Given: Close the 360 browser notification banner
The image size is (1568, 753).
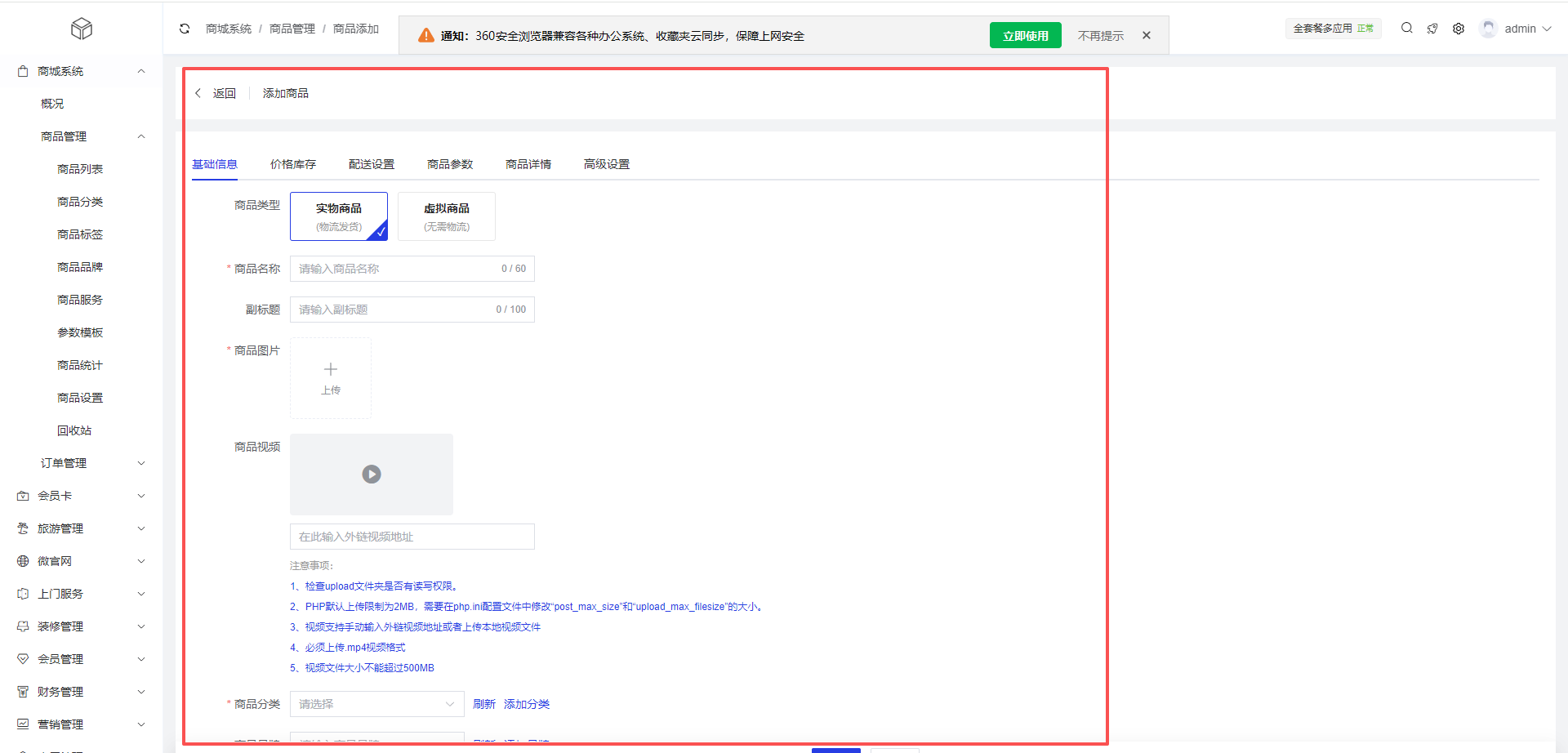Looking at the screenshot, I should pyautogui.click(x=1147, y=36).
